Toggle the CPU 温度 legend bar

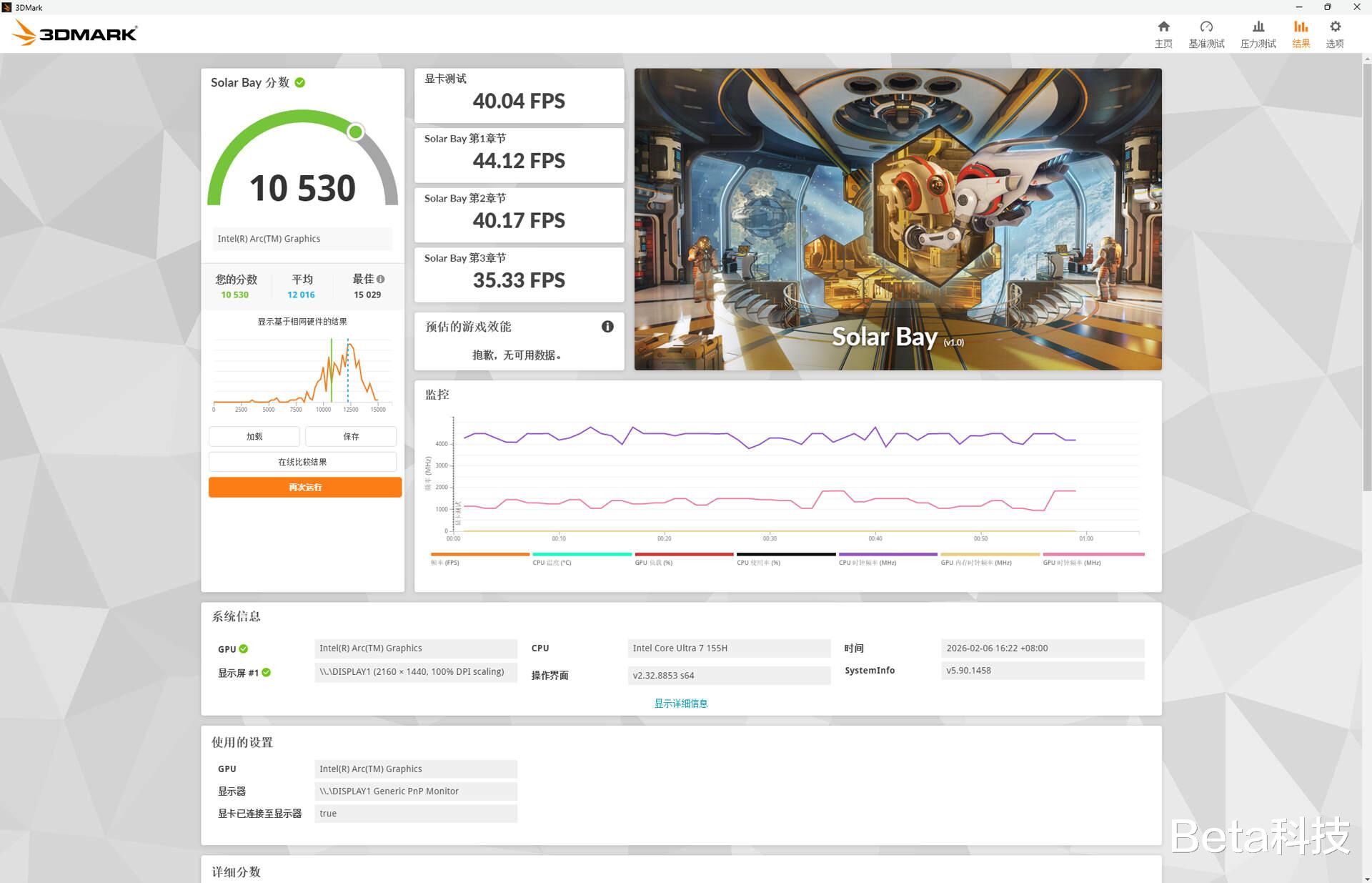tap(582, 554)
